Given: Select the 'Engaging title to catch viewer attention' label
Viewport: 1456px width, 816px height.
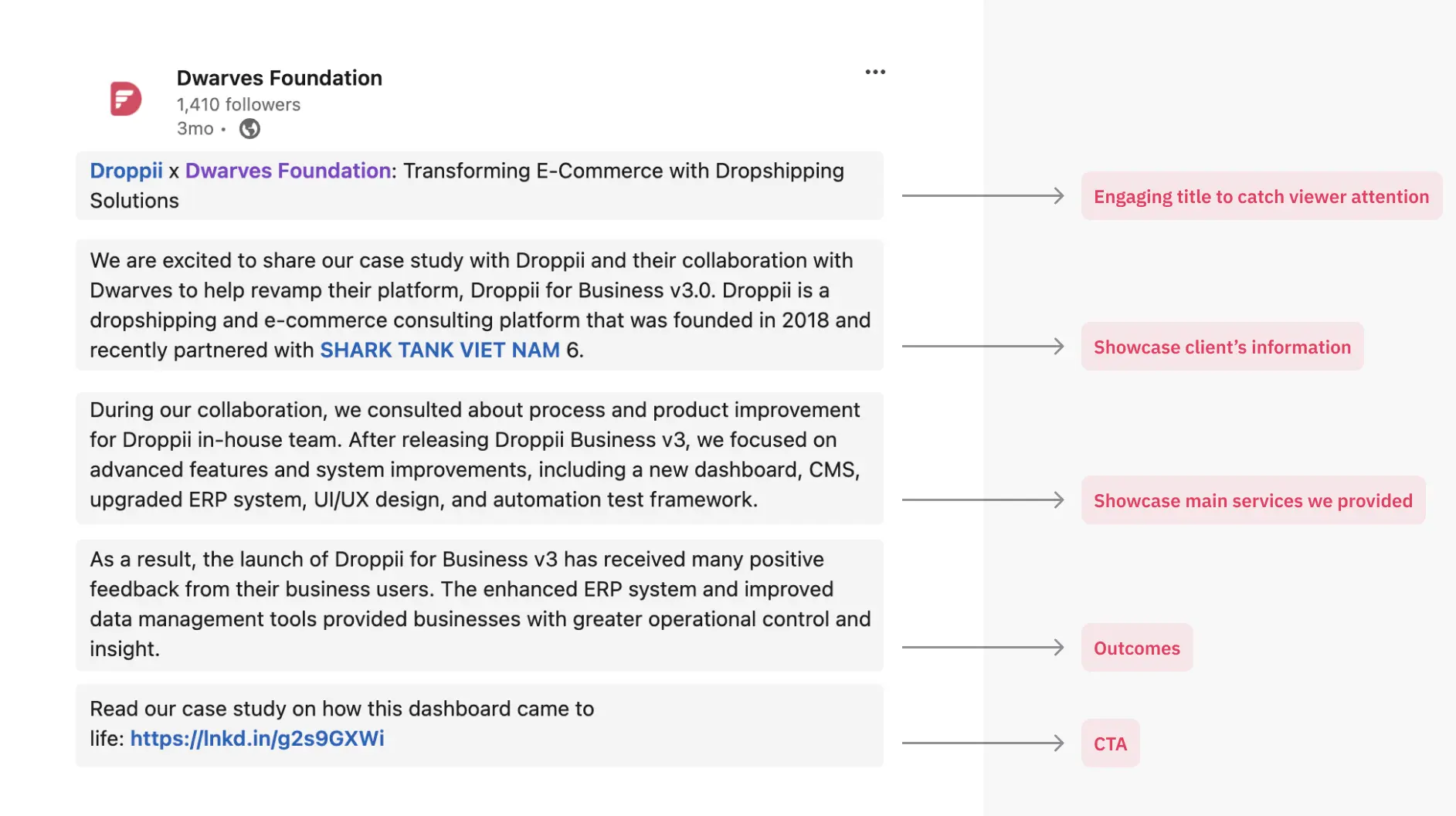Looking at the screenshot, I should pos(1261,196).
